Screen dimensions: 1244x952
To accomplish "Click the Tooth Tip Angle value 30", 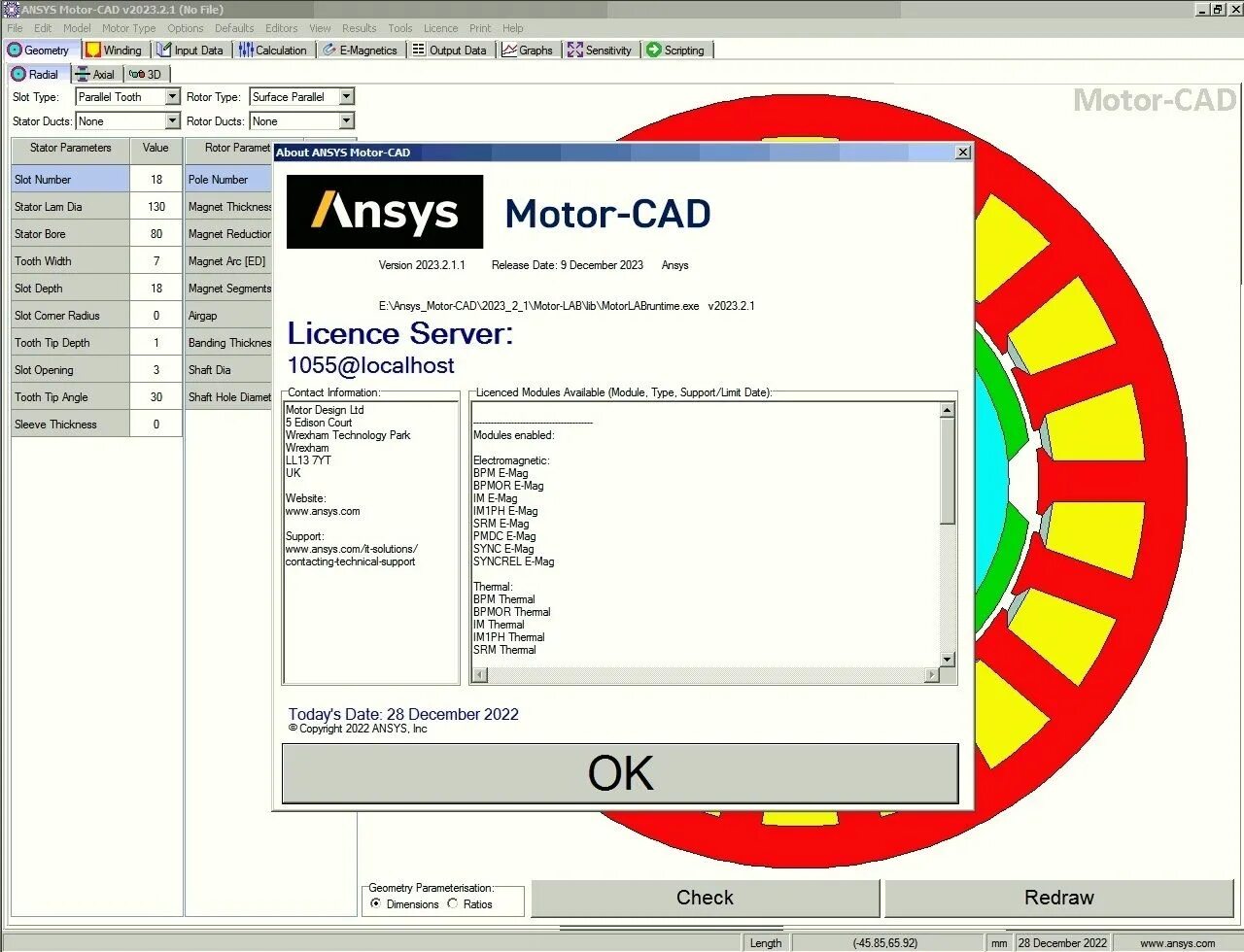I will [155, 397].
